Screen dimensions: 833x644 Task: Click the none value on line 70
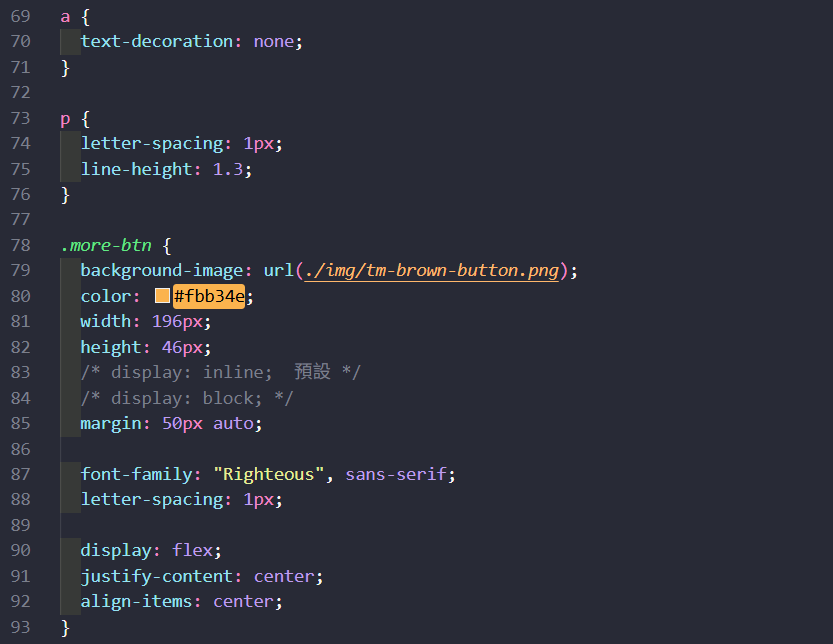pos(273,42)
